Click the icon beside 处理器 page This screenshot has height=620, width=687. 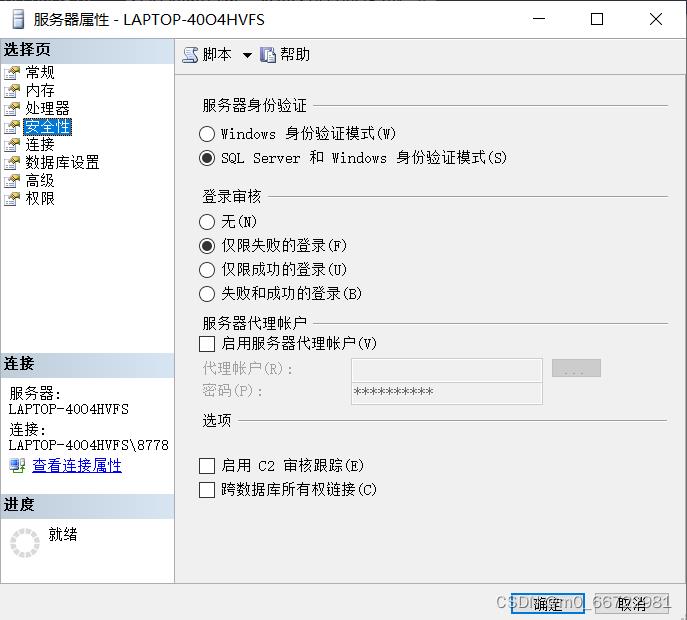pyautogui.click(x=12, y=109)
